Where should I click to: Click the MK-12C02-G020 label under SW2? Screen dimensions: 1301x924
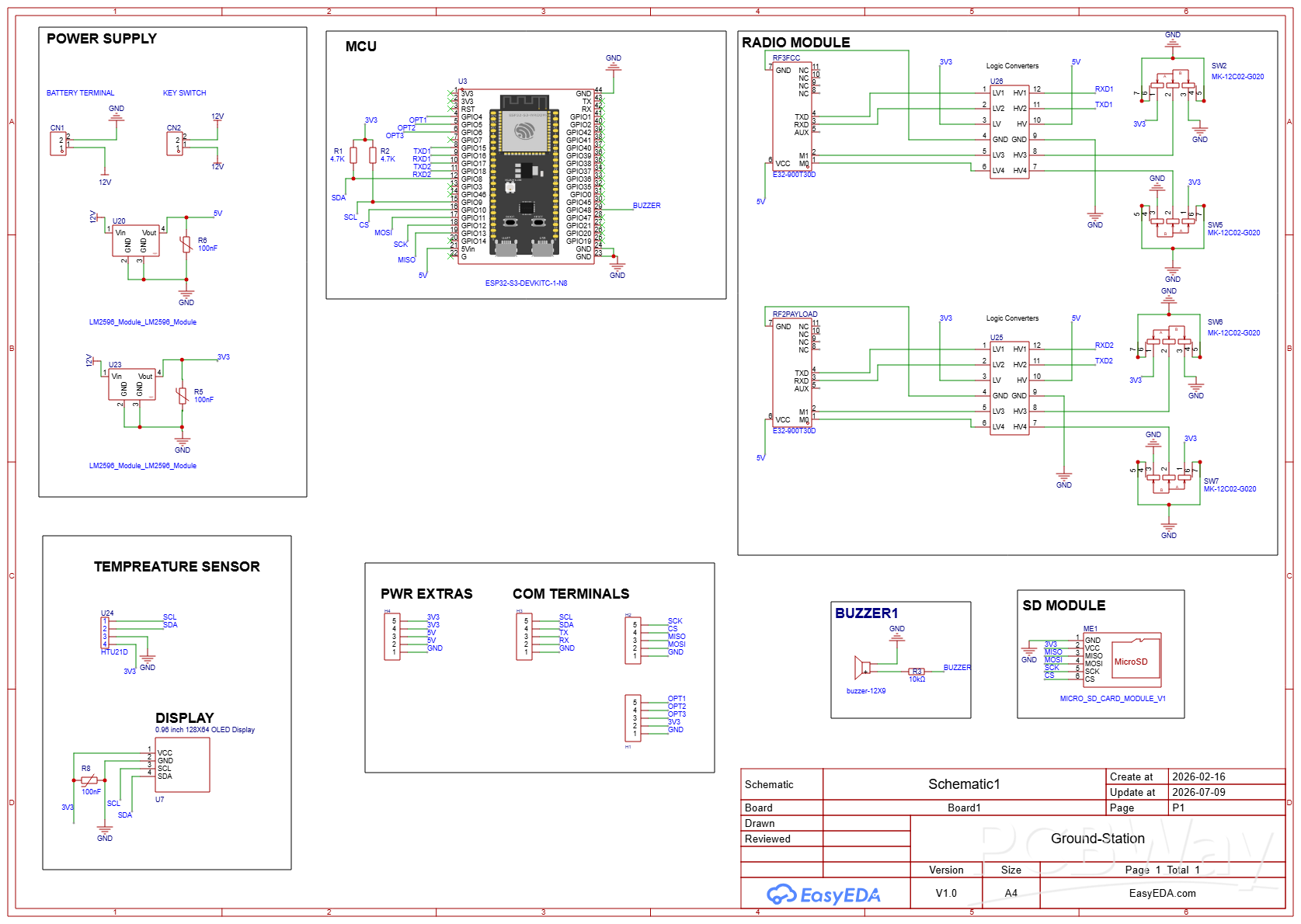point(1237,77)
